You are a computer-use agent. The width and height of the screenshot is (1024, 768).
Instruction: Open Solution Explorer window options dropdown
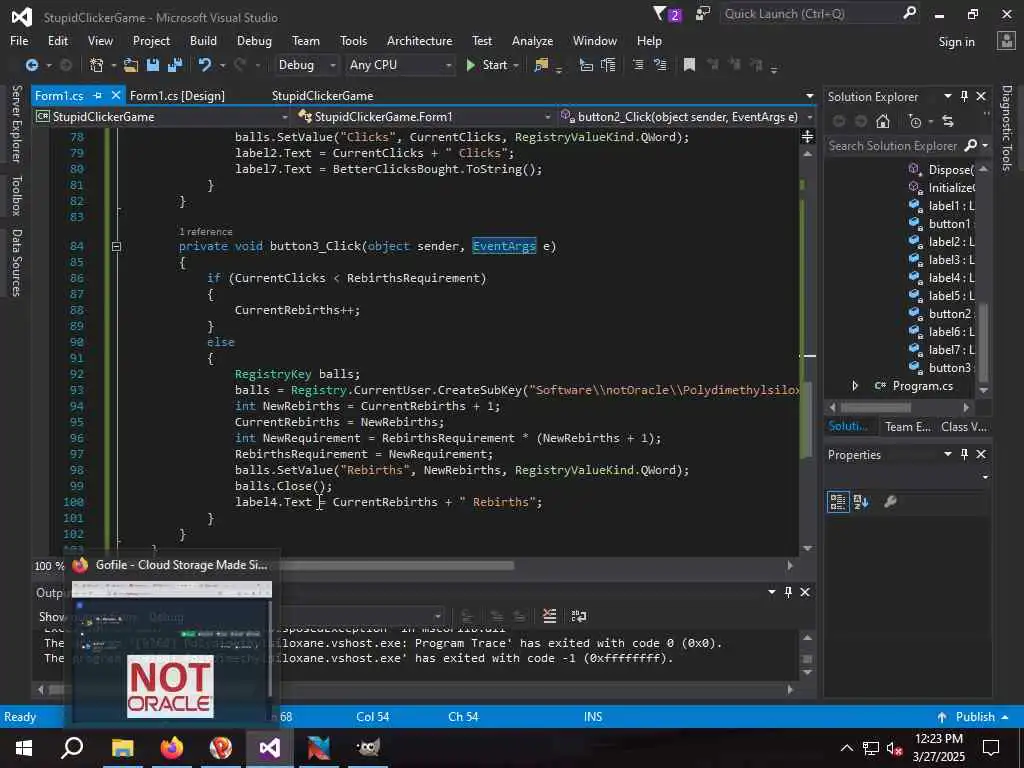point(948,97)
